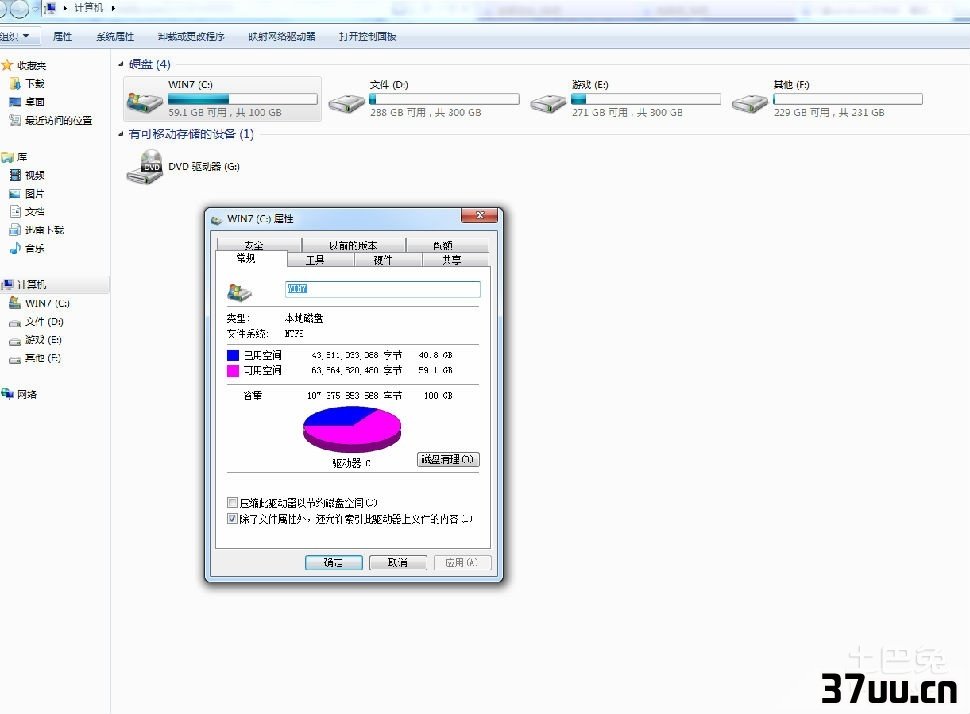970x714 pixels.
Task: Click 系统属性 on the toolbar
Action: tap(115, 37)
